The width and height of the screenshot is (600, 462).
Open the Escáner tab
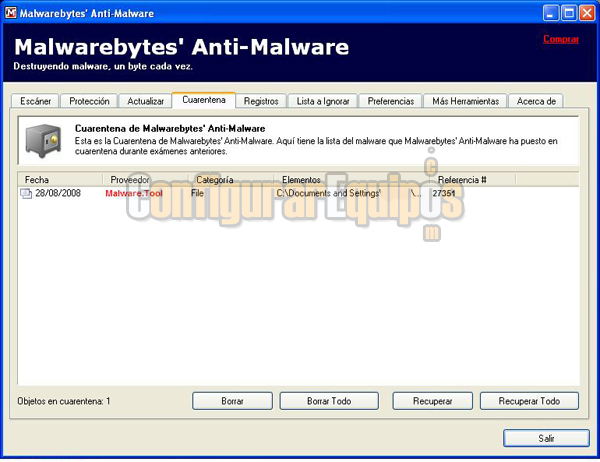click(x=35, y=101)
